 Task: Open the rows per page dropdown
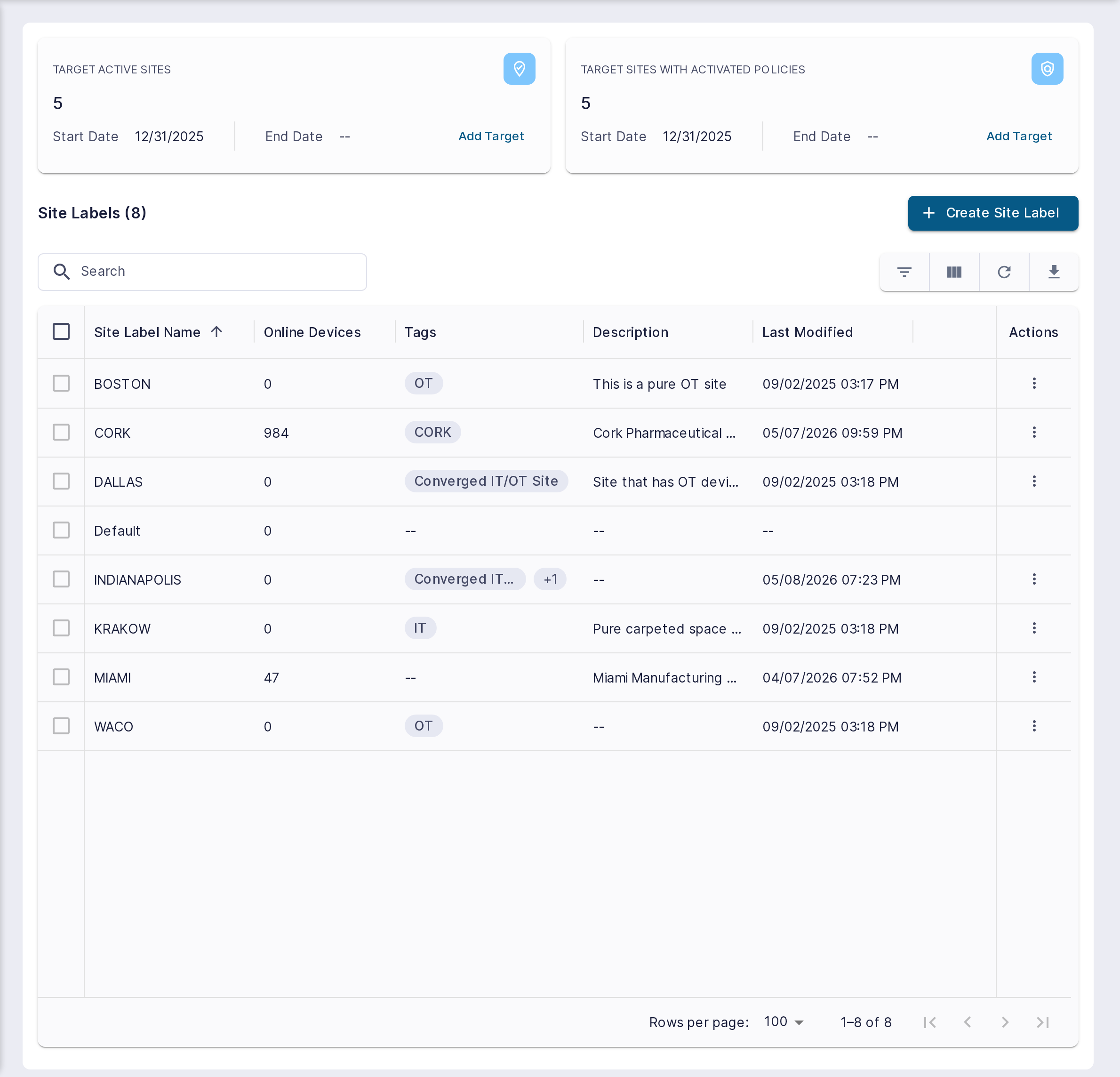pyautogui.click(x=784, y=1022)
